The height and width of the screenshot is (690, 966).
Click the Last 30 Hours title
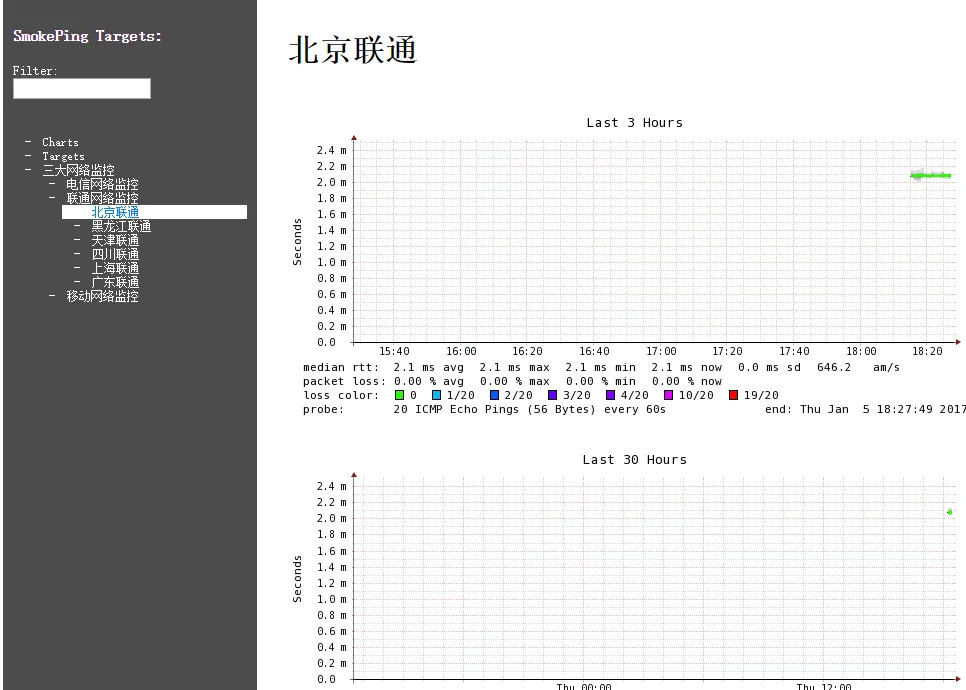click(635, 460)
